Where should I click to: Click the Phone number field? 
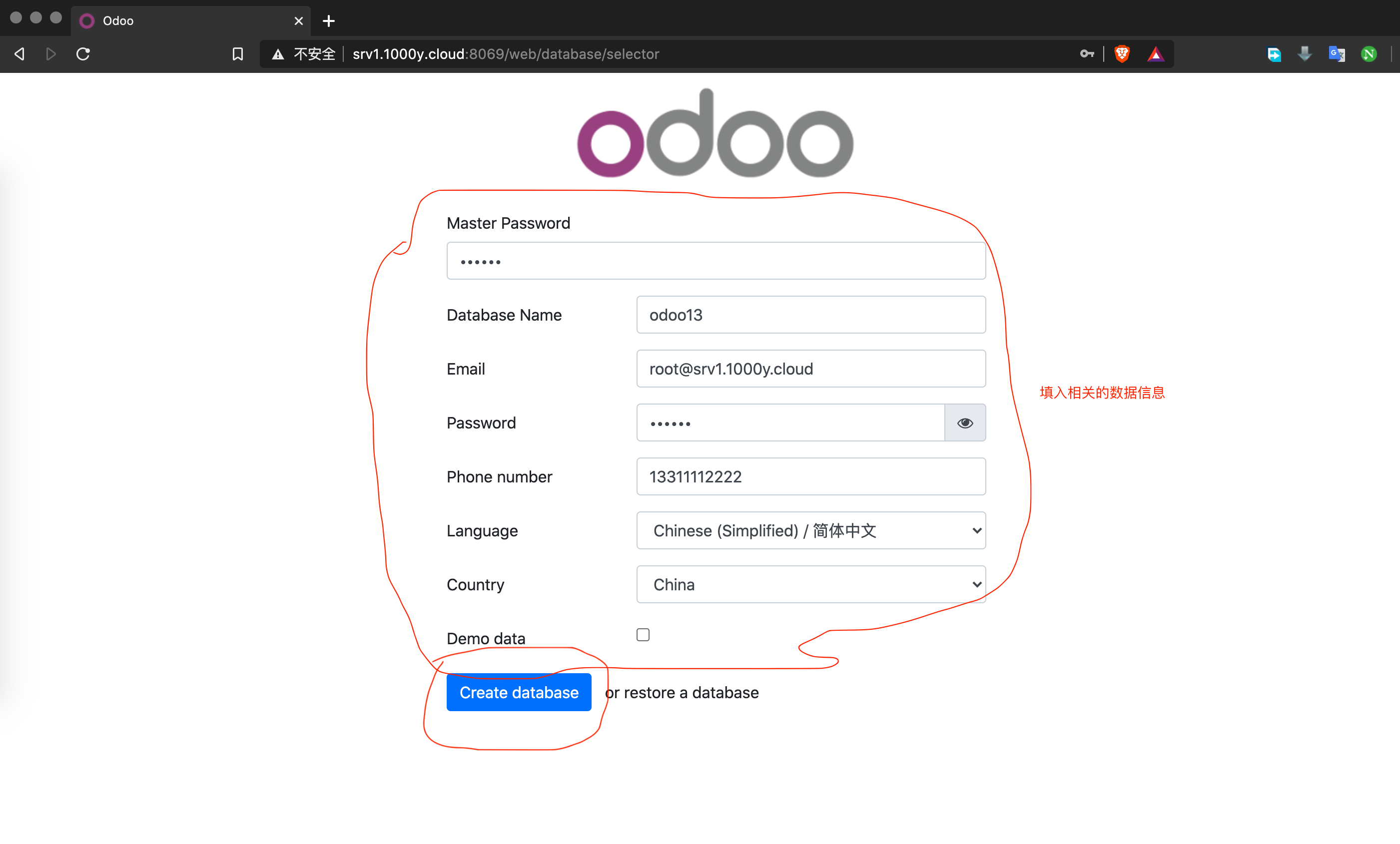coord(811,476)
